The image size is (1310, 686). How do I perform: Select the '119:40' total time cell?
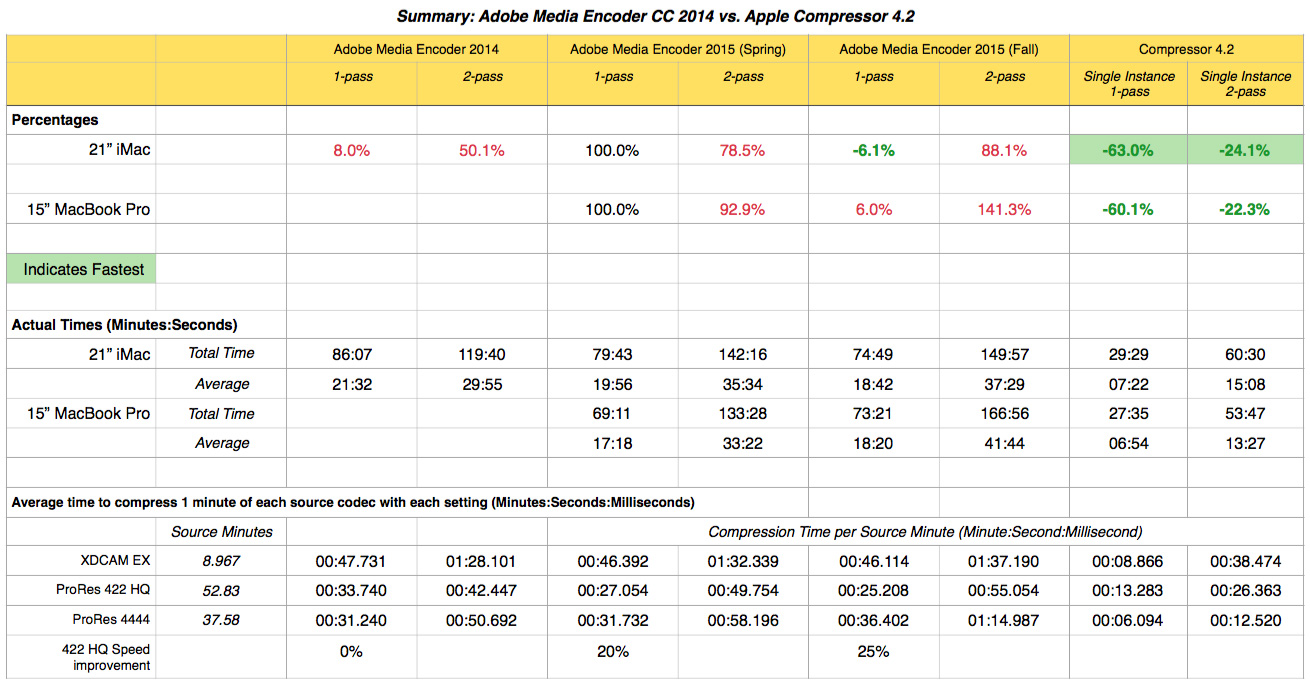481,354
